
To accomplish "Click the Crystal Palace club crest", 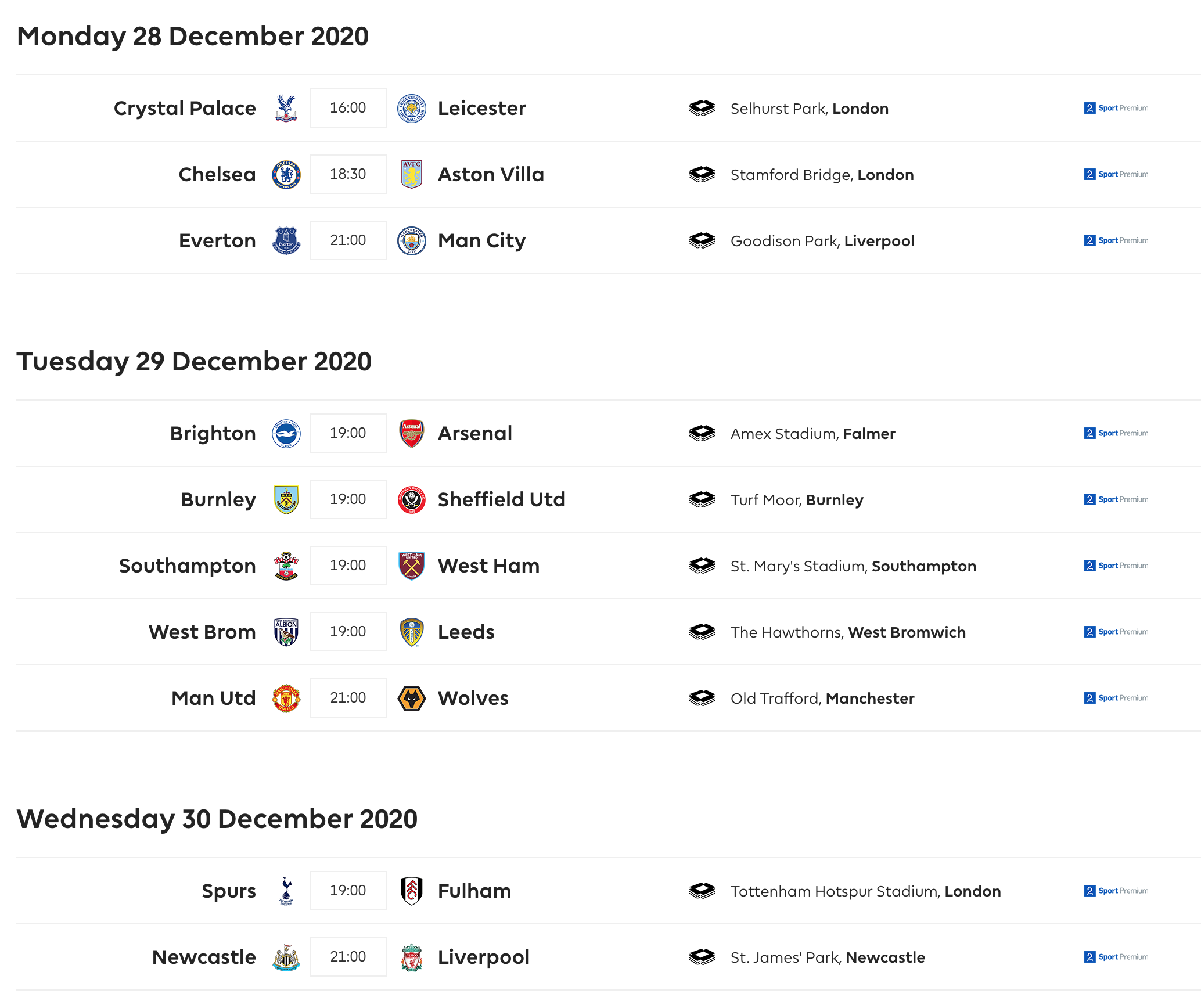I will (286, 109).
